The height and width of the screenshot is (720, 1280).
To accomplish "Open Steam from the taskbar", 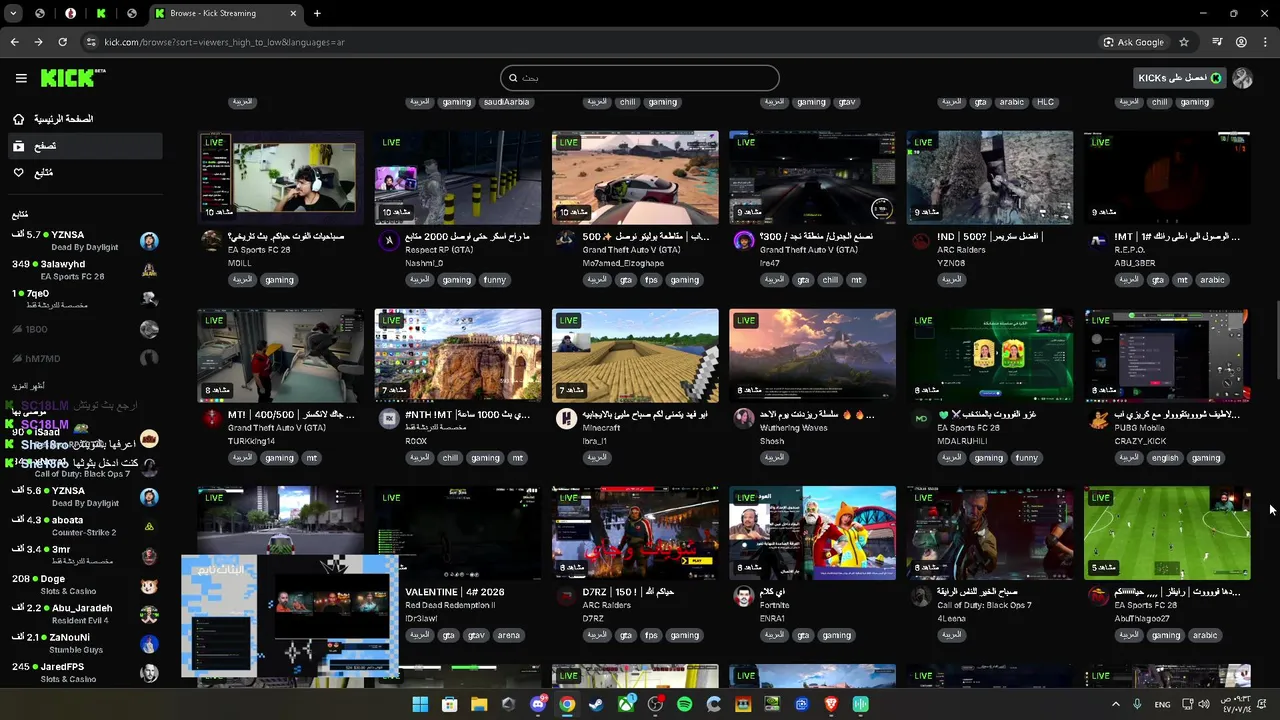I will tap(596, 704).
